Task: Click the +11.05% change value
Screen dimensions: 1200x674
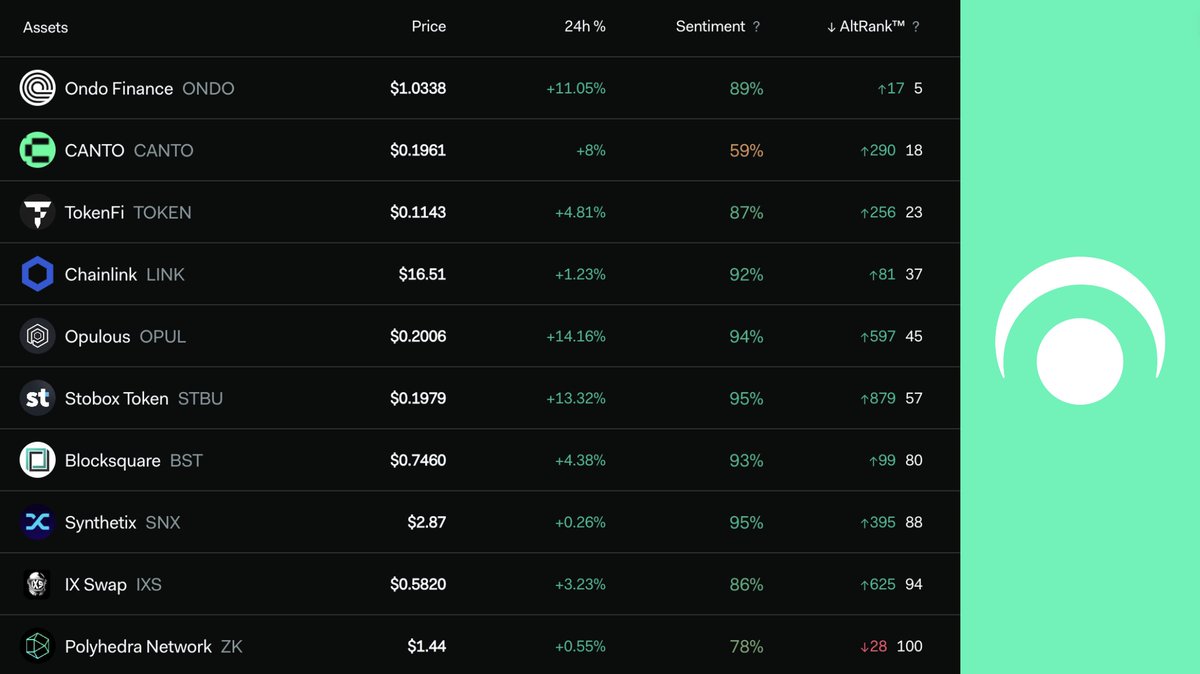Action: [576, 88]
